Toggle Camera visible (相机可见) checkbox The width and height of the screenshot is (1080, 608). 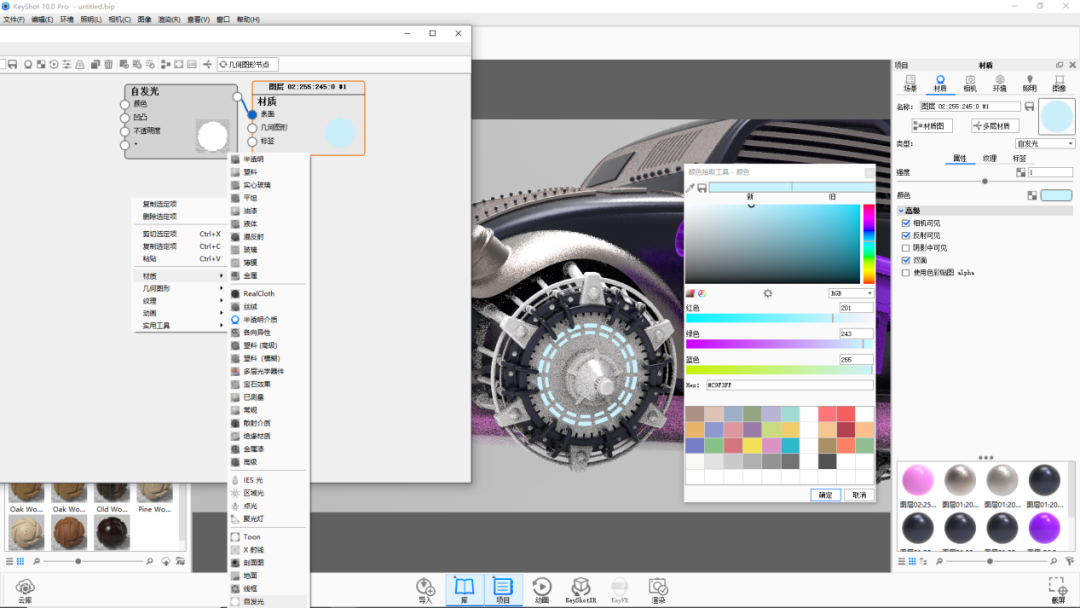tap(906, 223)
